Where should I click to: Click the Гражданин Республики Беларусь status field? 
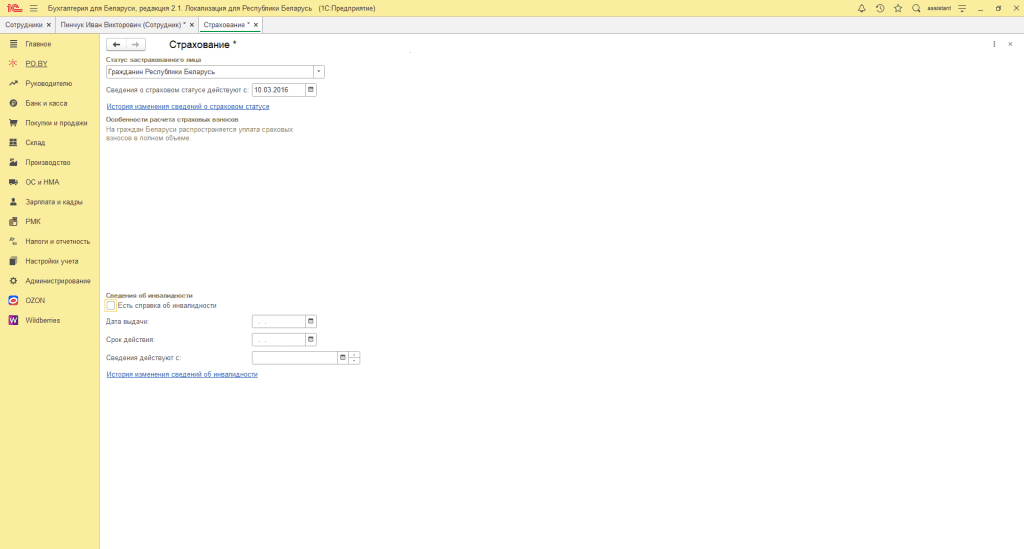(210, 72)
